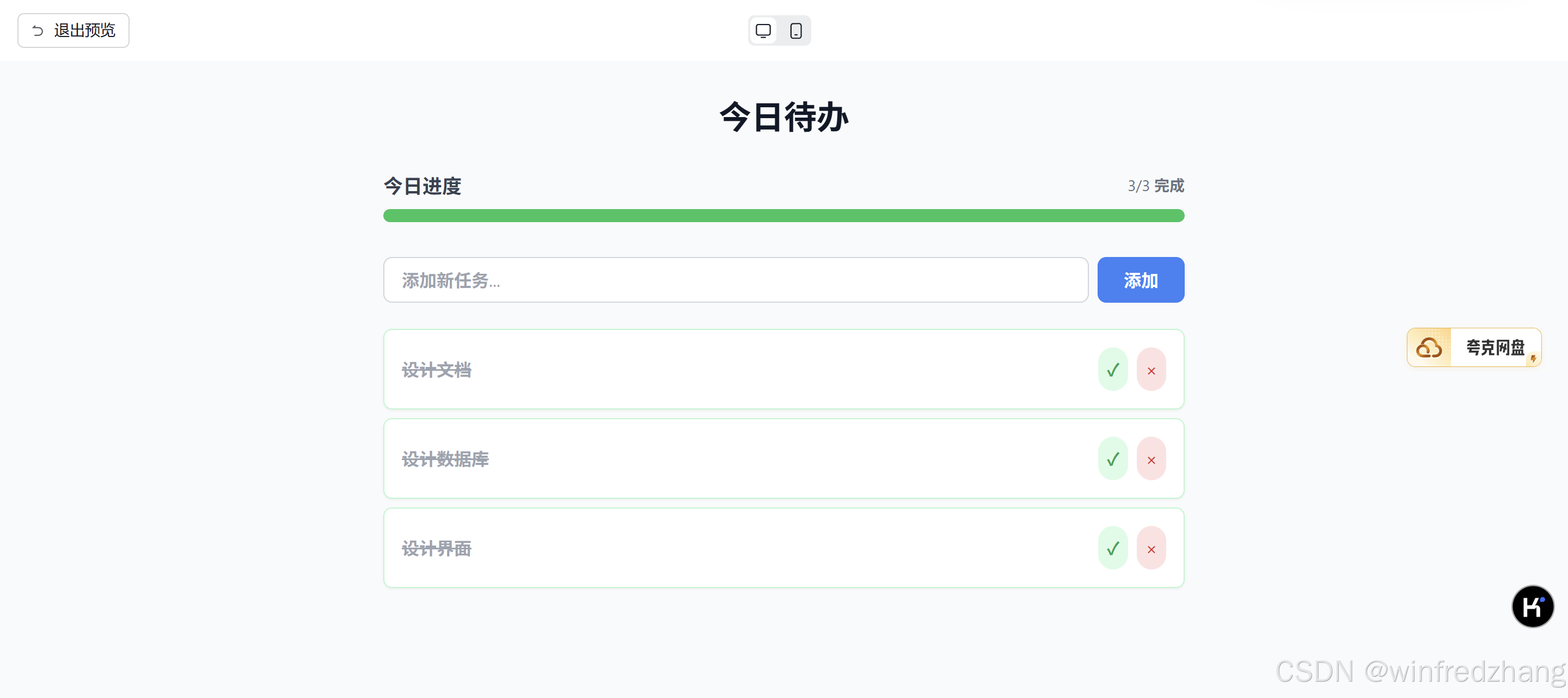Click the 退出预览 exit preview button
Viewport: 1568px width, 698px height.
click(x=73, y=30)
